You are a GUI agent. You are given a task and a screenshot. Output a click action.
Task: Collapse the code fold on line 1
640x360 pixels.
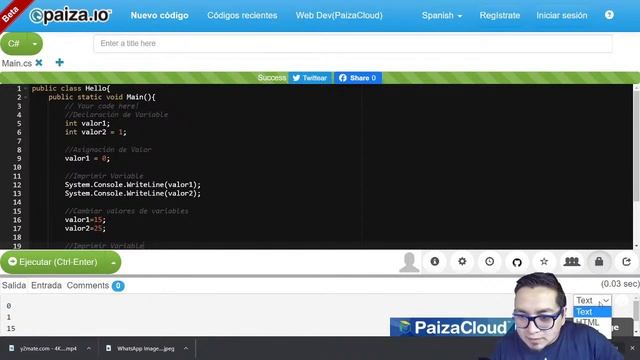[x=25, y=88]
